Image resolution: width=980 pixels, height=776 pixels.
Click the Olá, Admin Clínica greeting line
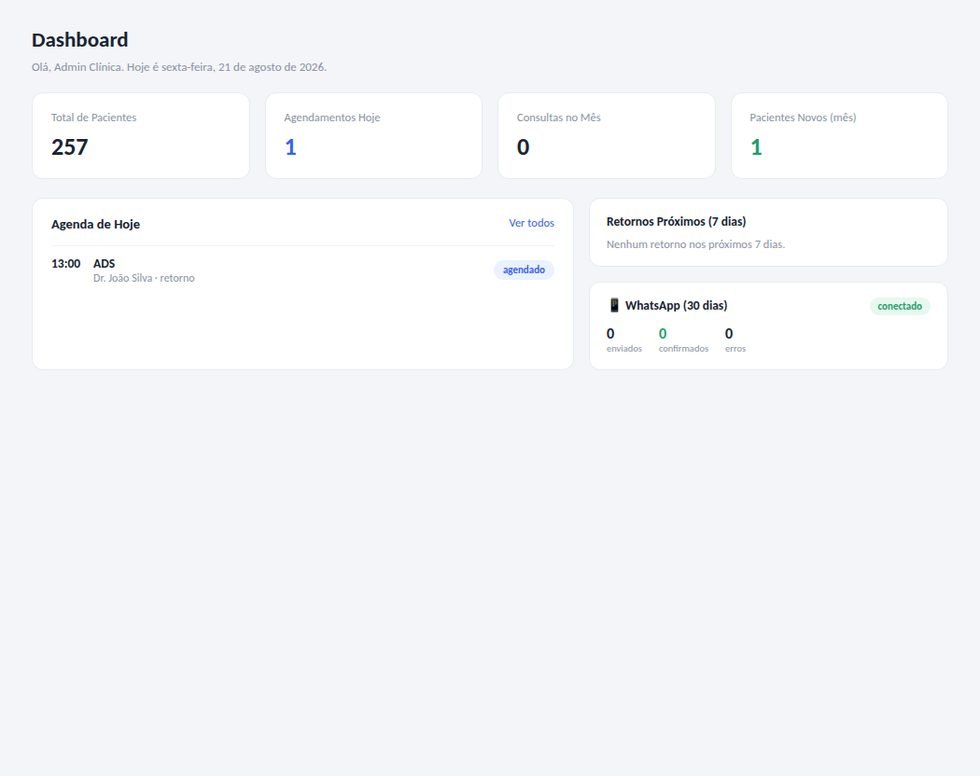point(179,67)
